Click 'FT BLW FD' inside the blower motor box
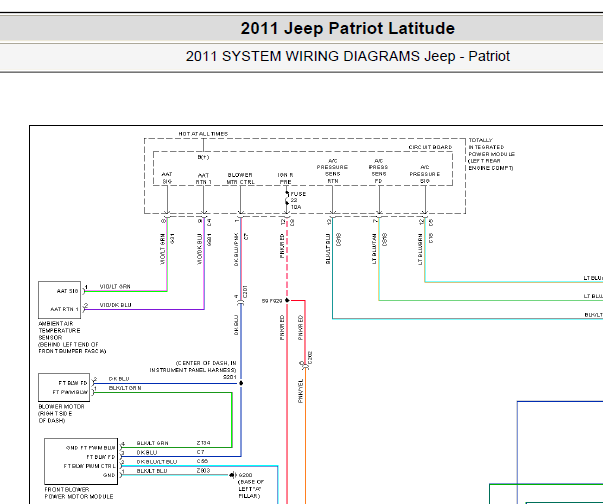This screenshot has height=504, width=603. tap(73, 383)
